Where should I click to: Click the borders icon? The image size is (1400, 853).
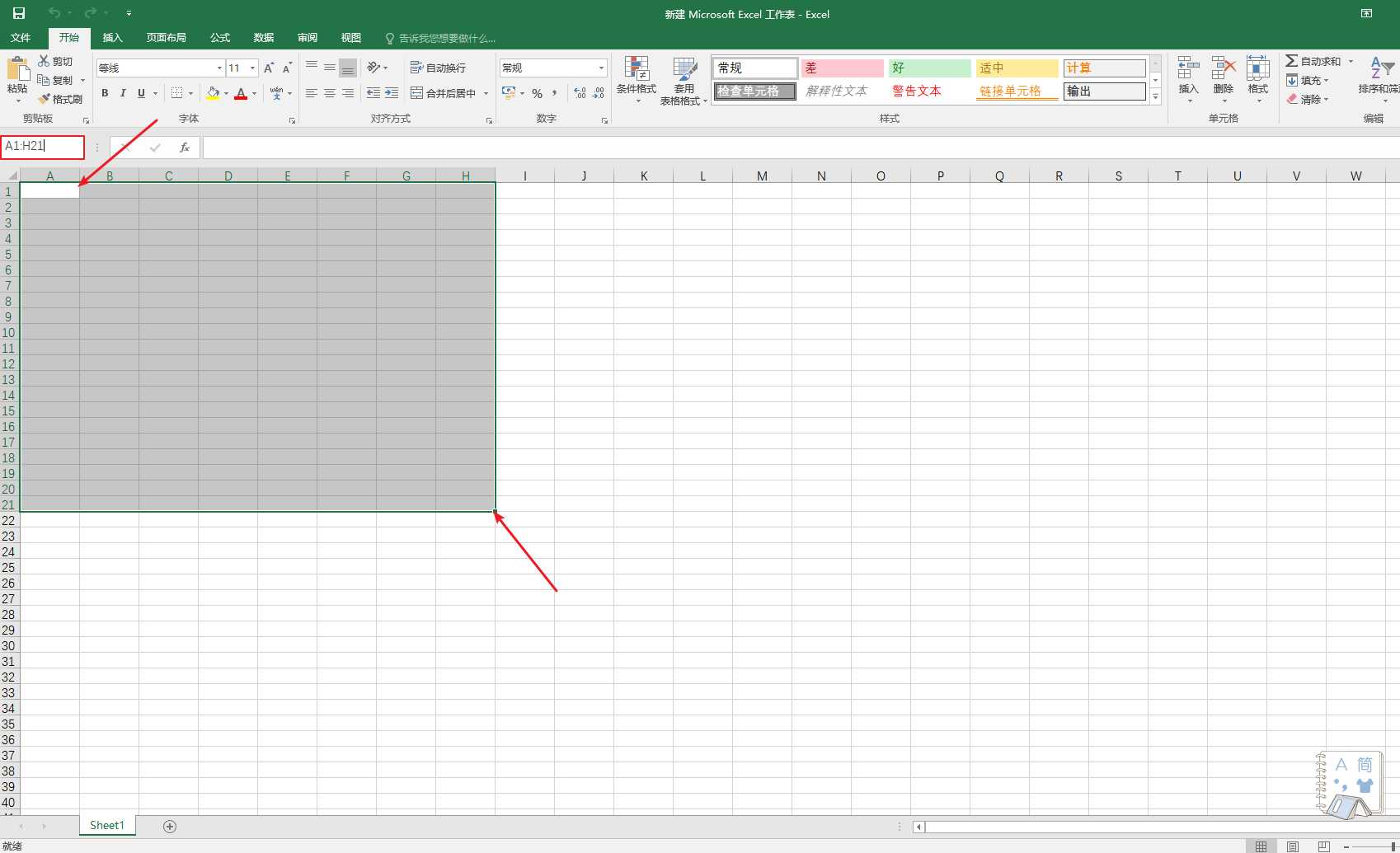[x=176, y=93]
